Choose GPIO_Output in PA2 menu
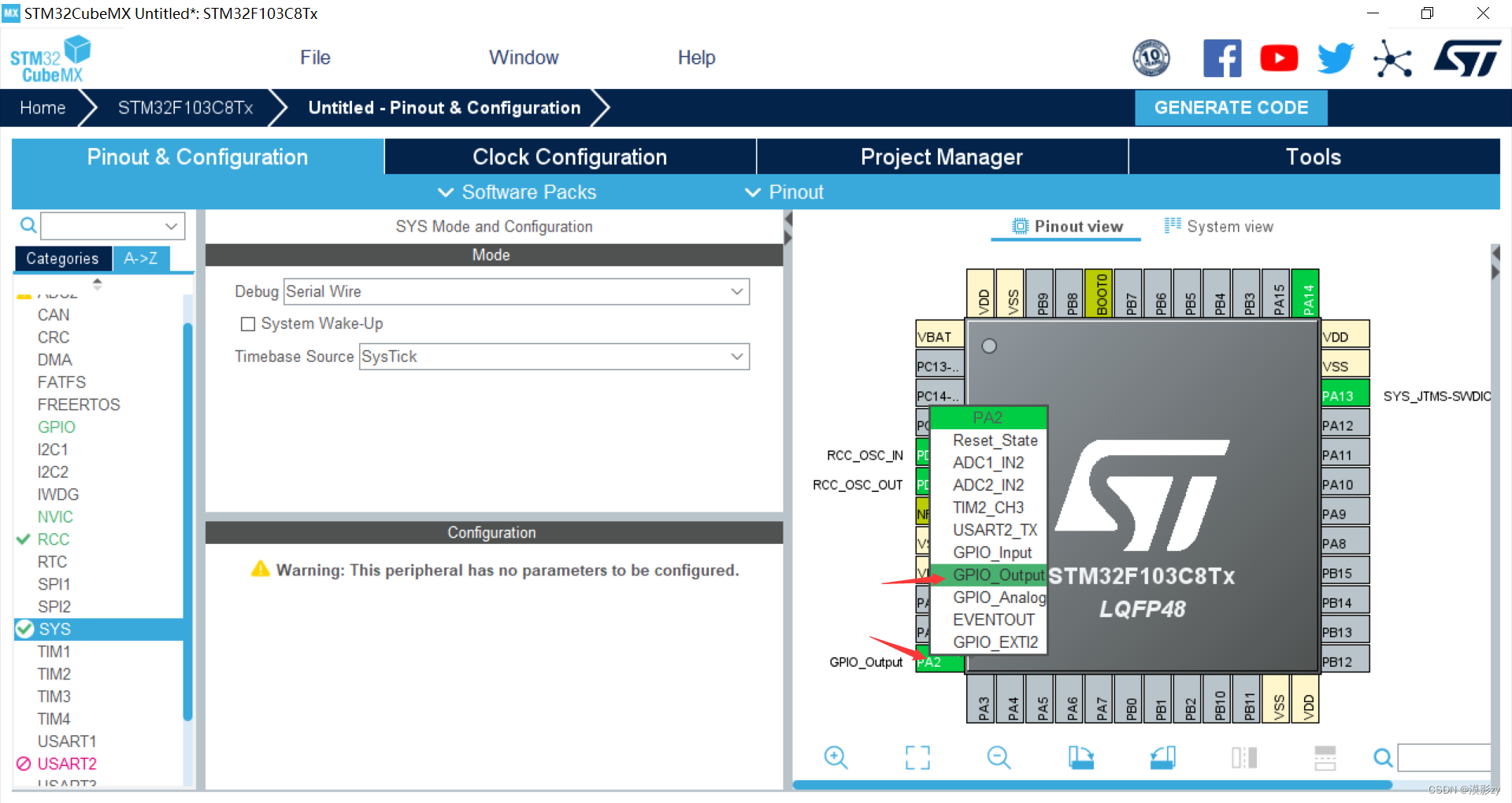 click(x=989, y=575)
